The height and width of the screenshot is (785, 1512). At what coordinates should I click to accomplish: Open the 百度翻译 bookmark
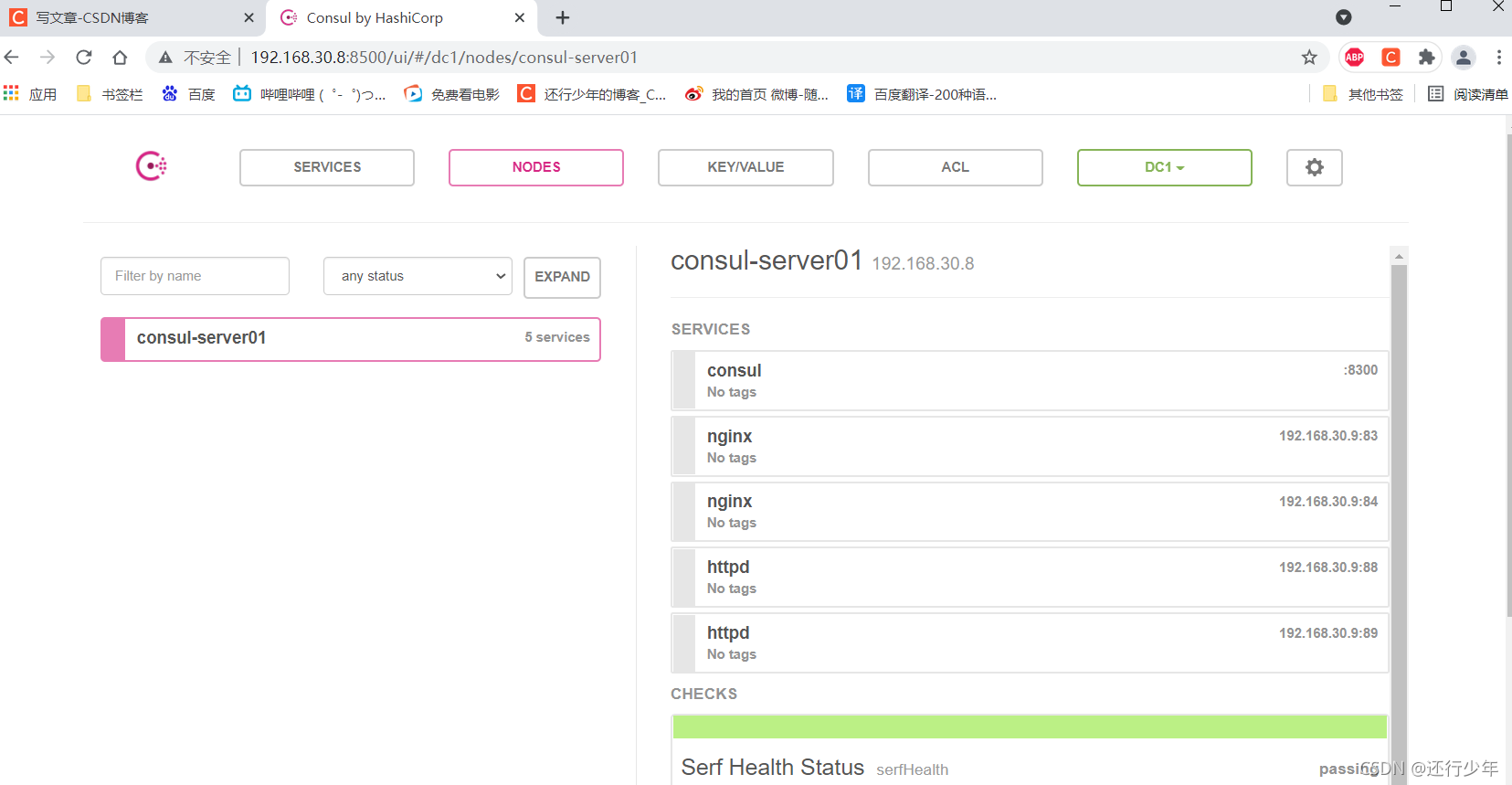pyautogui.click(x=922, y=94)
